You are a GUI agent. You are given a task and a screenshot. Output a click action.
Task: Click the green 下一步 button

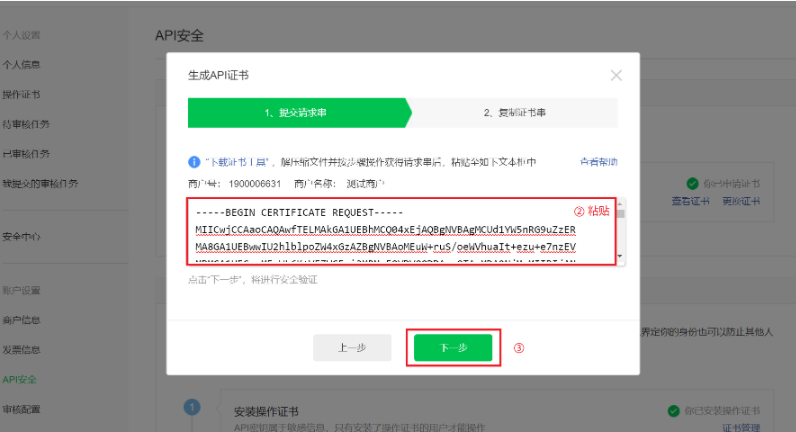(453, 348)
